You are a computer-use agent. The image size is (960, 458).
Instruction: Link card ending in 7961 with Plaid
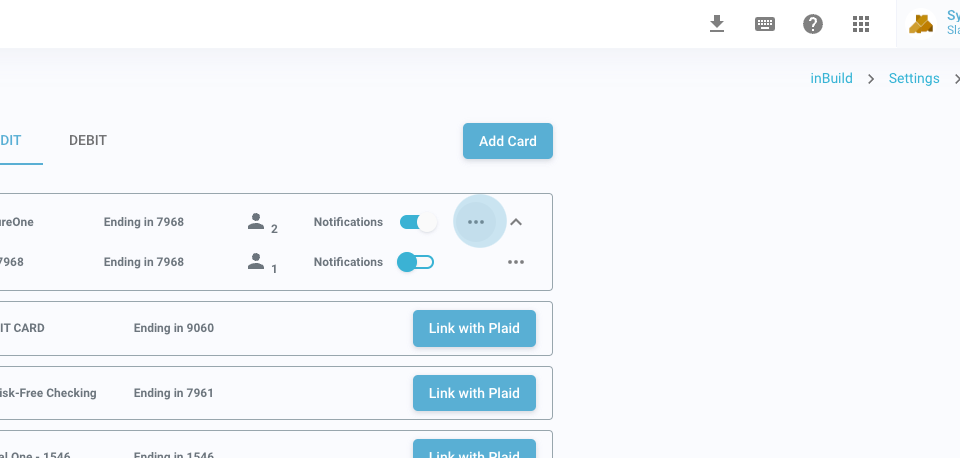click(474, 393)
